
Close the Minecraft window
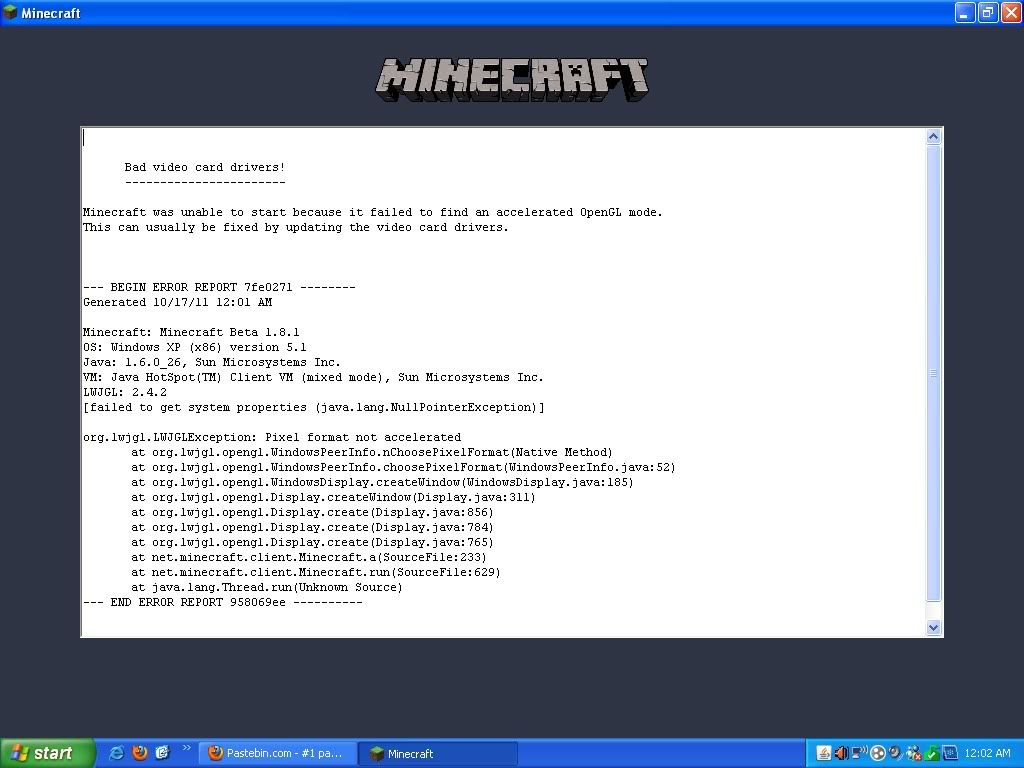point(1011,12)
